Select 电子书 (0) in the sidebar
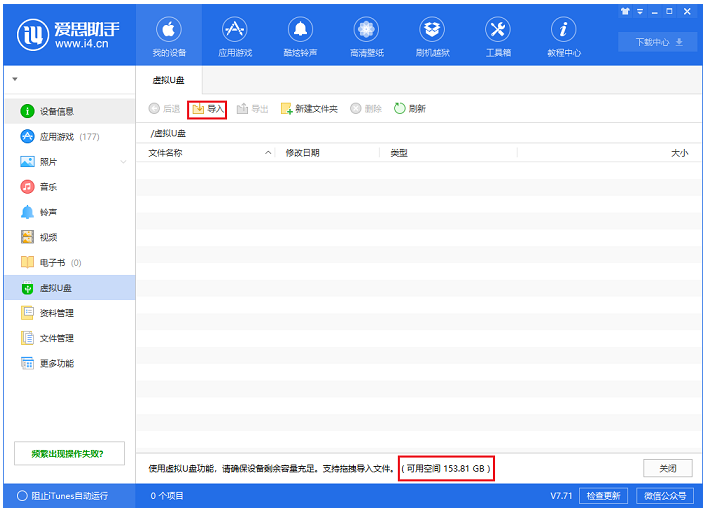The width and height of the screenshot is (705, 512). click(70, 263)
